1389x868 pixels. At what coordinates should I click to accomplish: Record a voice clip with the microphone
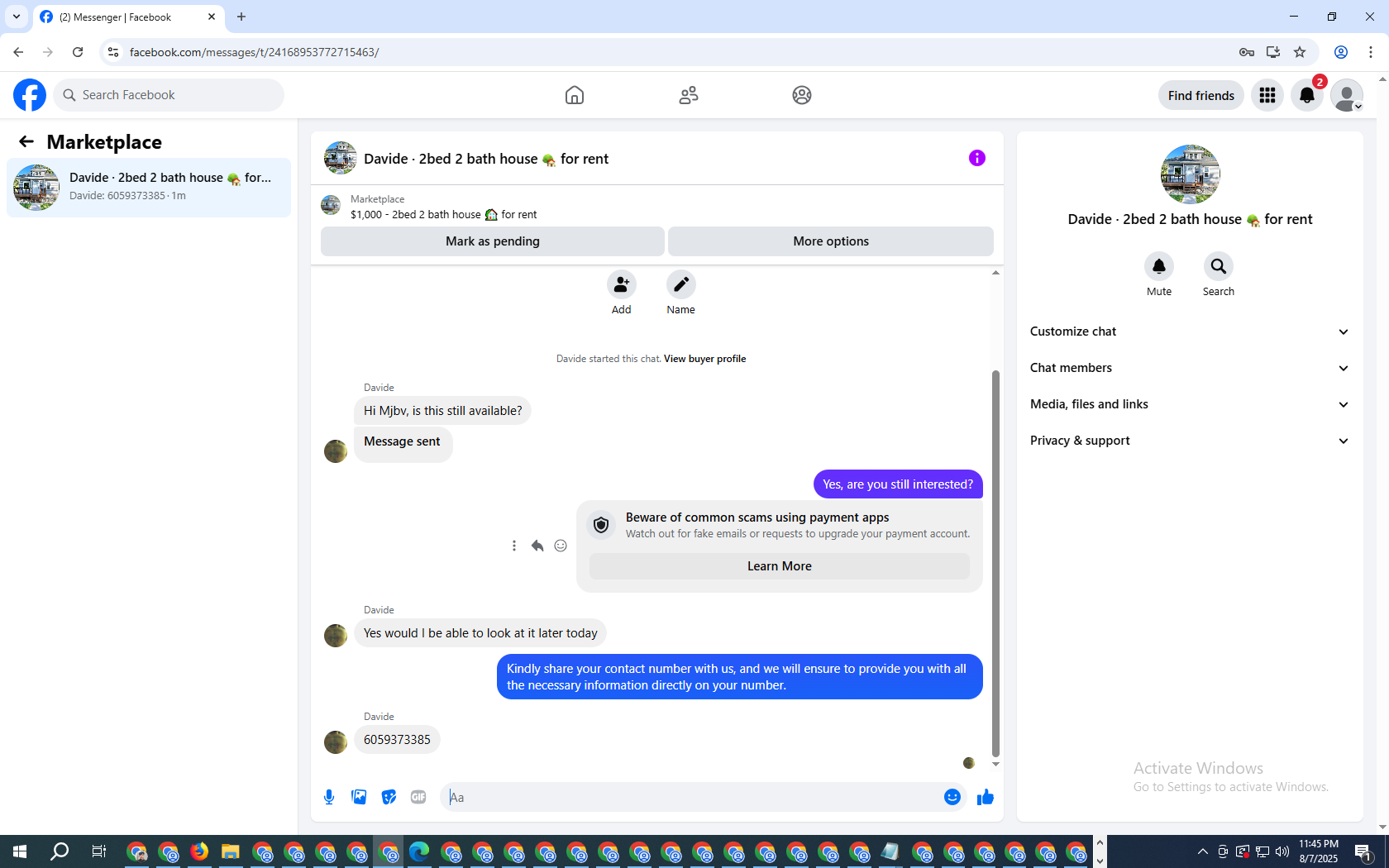329,797
